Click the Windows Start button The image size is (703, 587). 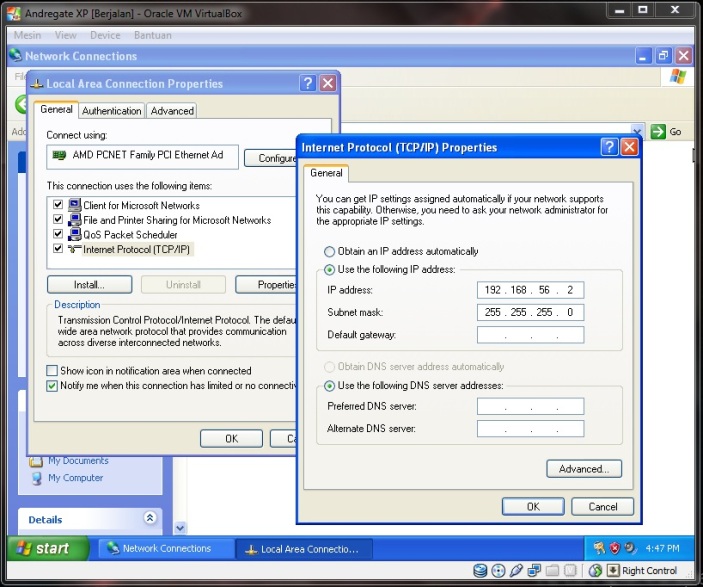(x=48, y=548)
